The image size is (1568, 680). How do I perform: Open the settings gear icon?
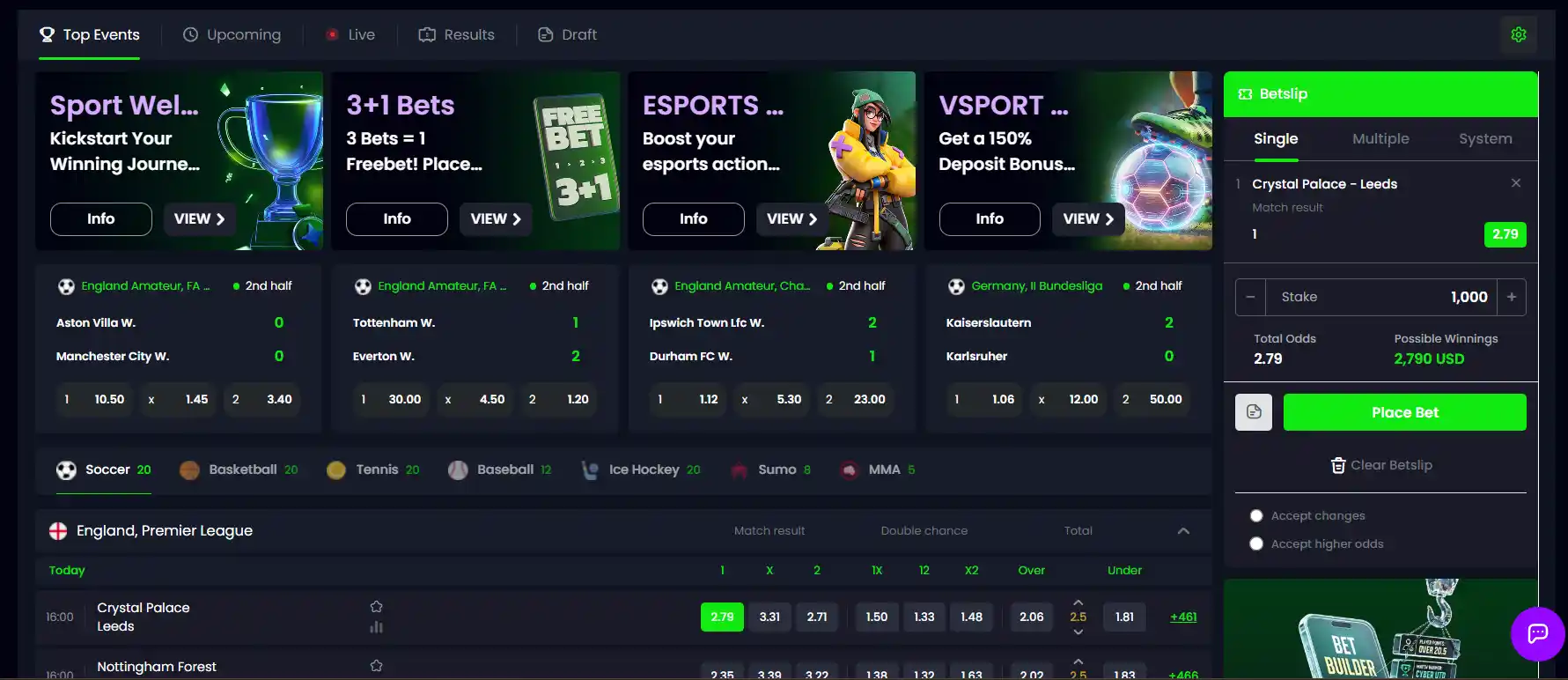click(1519, 34)
